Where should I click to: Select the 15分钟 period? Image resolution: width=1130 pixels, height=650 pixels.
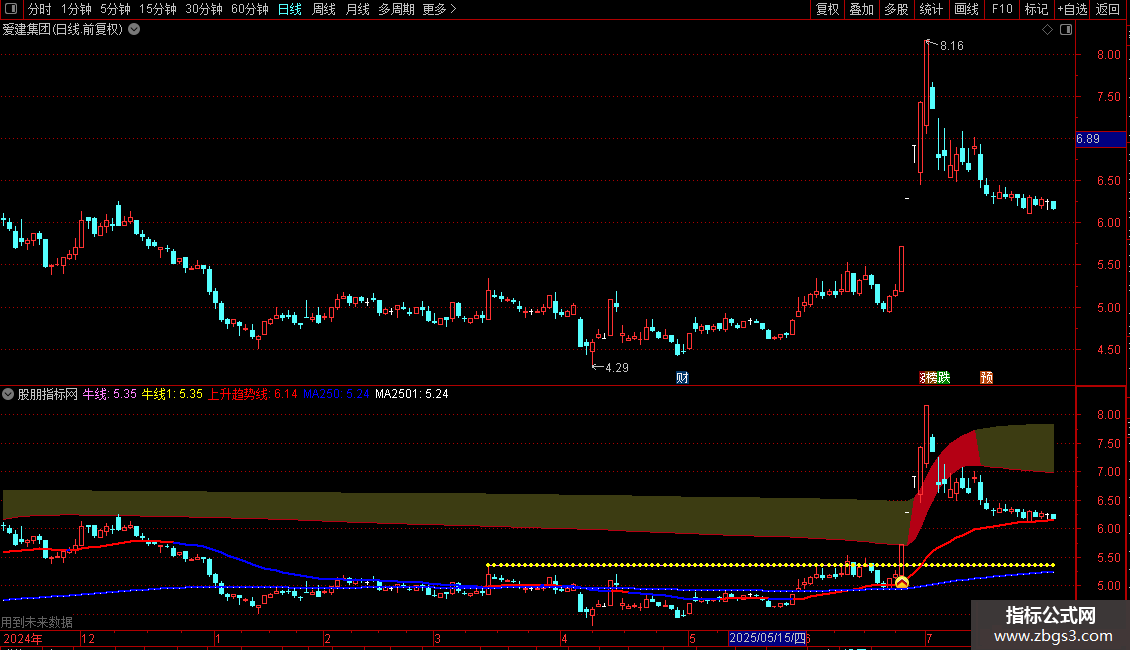(158, 9)
